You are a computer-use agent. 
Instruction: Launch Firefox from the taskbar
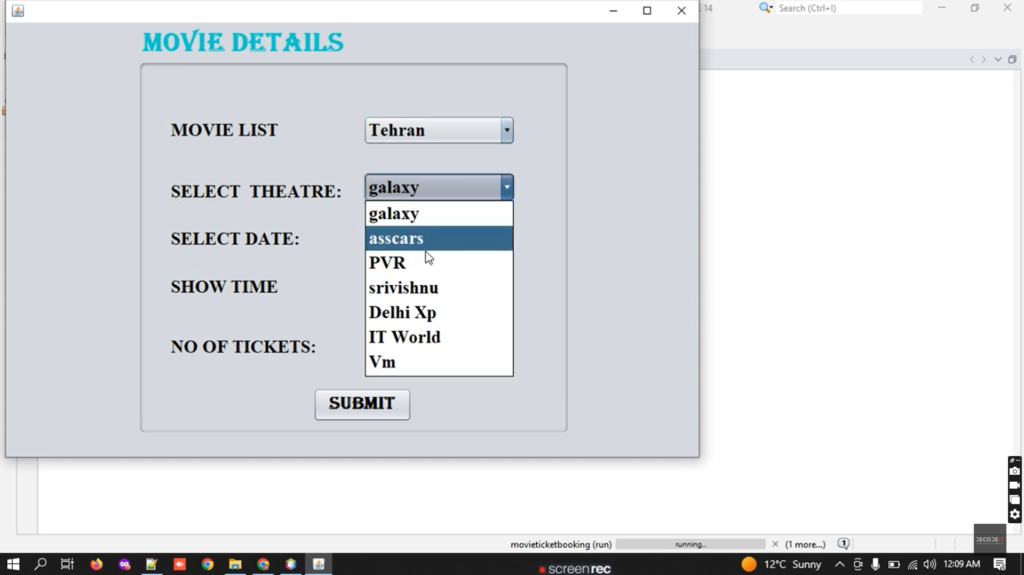point(97,564)
